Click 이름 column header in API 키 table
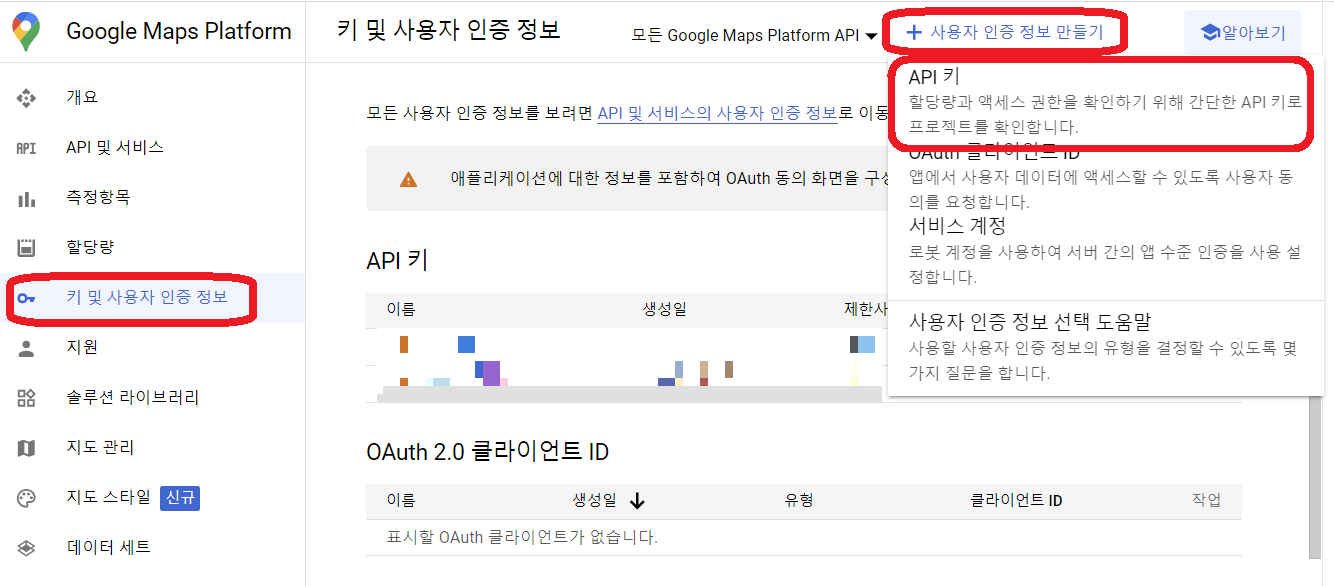The image size is (1334, 586). 401,310
